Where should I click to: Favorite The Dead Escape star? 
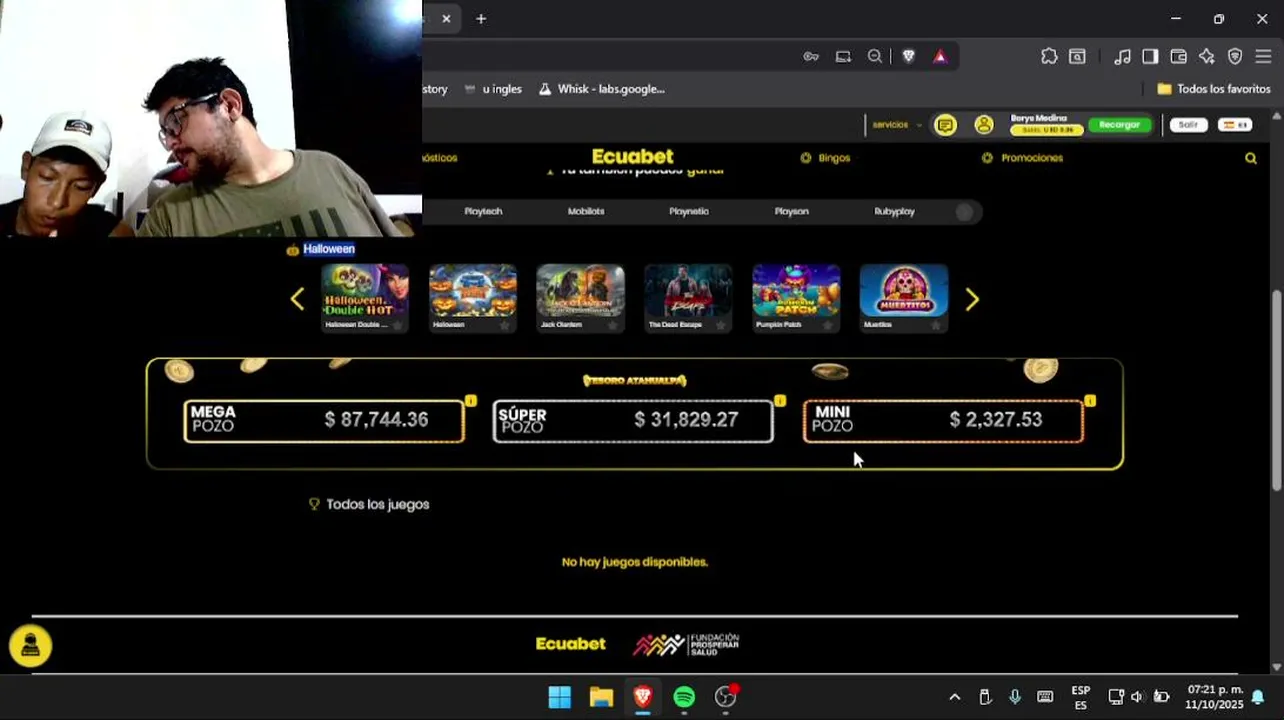pyautogui.click(x=720, y=325)
